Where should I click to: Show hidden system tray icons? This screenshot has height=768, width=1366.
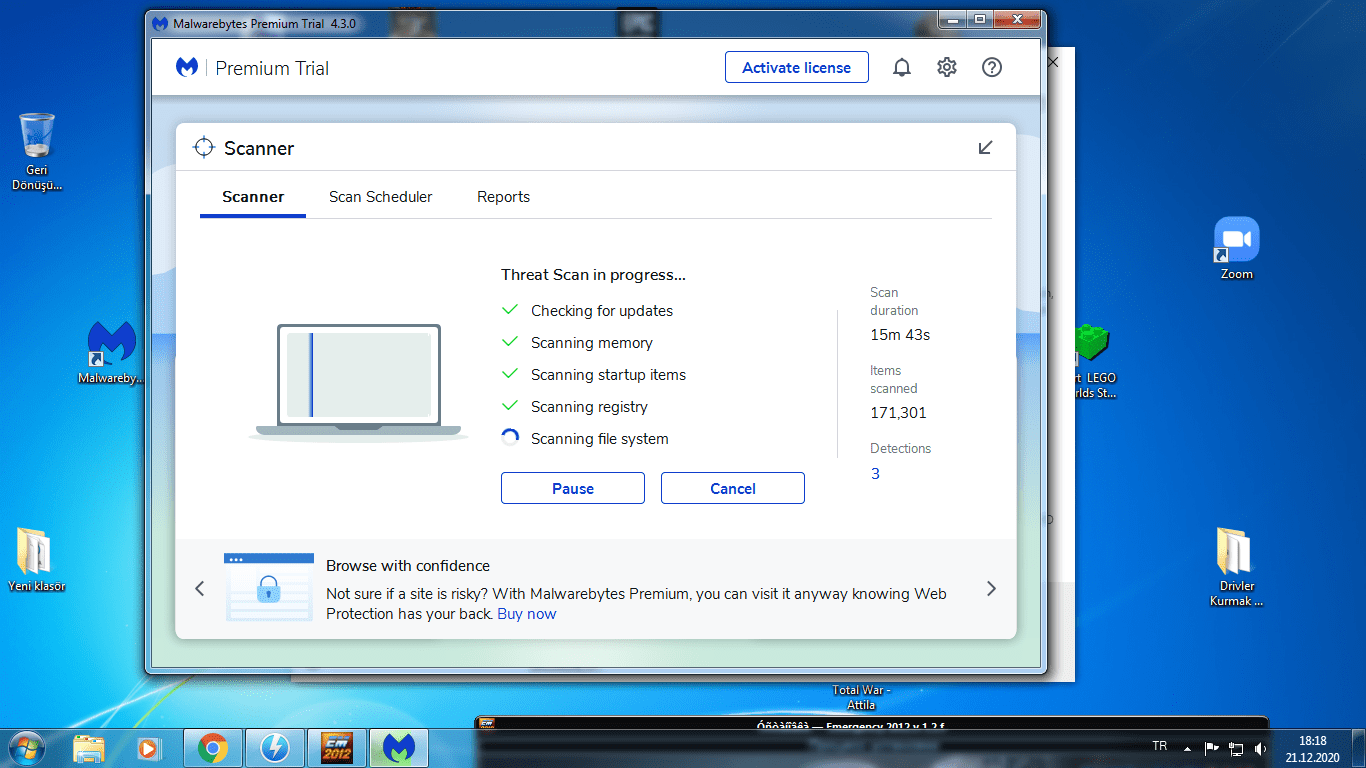coord(1187,748)
